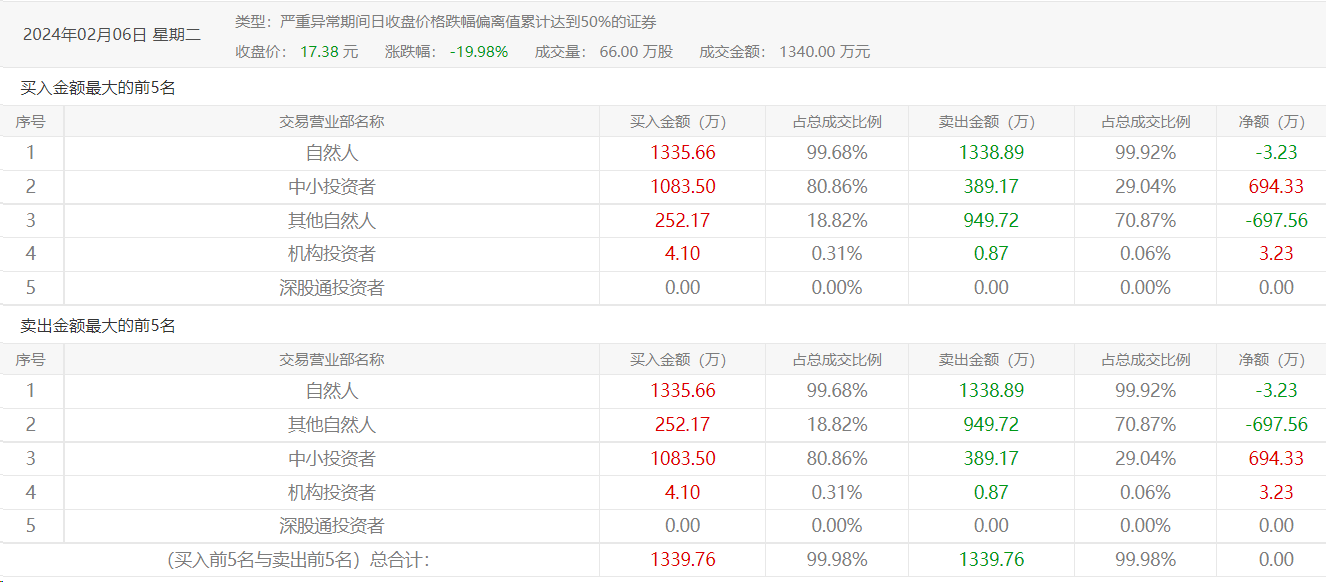Click the closing price value 17.38 元
This screenshot has width=1326, height=582.
(x=328, y=51)
